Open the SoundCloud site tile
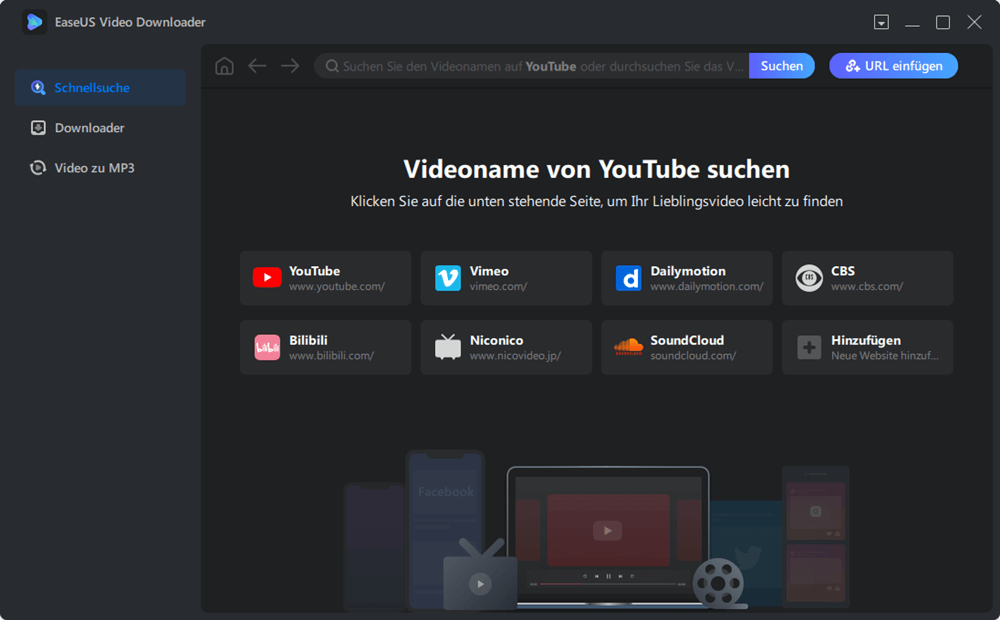 pyautogui.click(x=687, y=347)
